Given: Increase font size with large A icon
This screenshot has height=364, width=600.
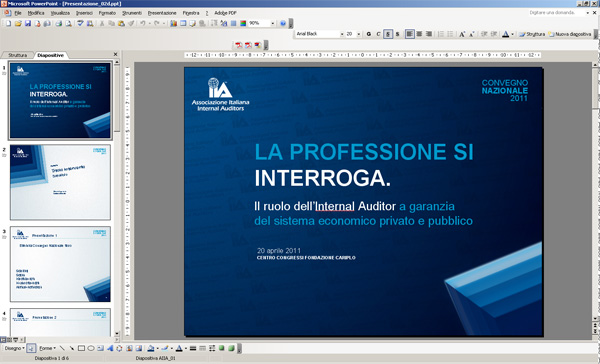Looking at the screenshot, I should tap(462, 34).
